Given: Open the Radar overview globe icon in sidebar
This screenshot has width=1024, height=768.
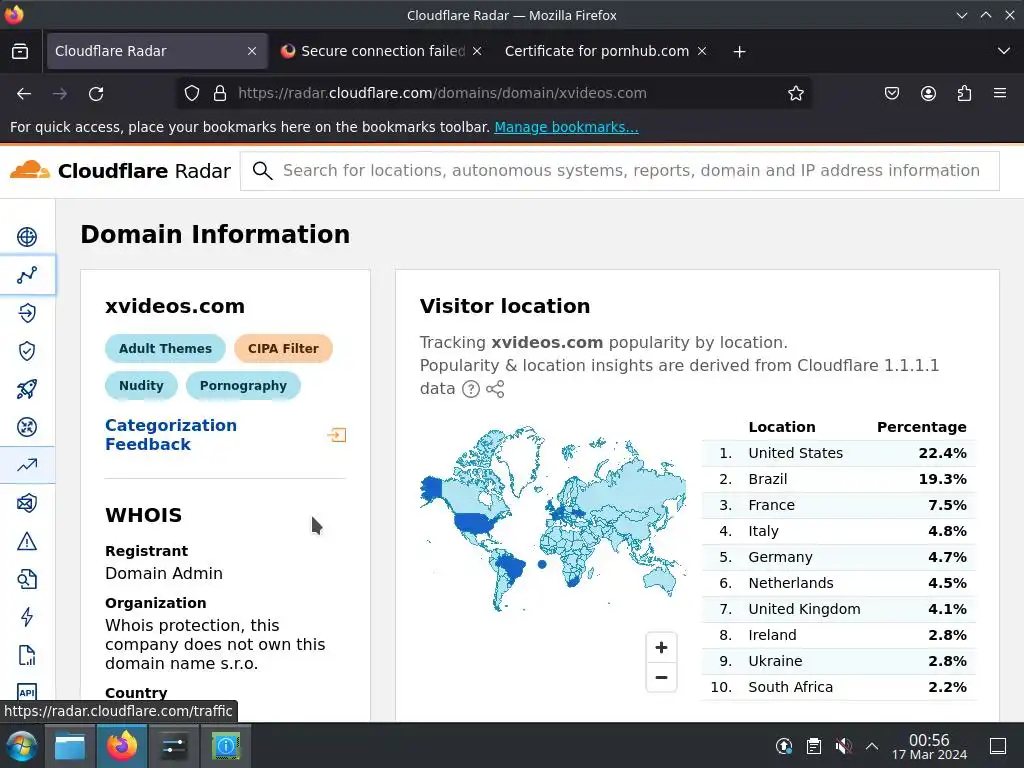Looking at the screenshot, I should click(27, 237).
